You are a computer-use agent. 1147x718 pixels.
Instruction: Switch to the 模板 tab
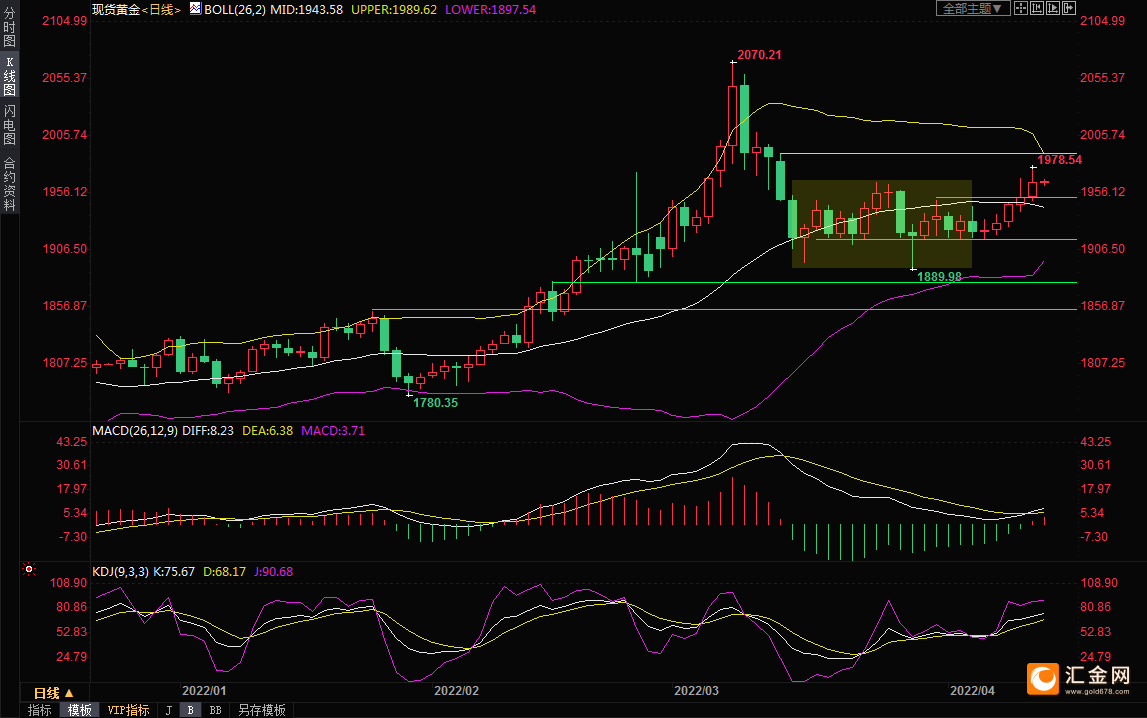(x=80, y=710)
